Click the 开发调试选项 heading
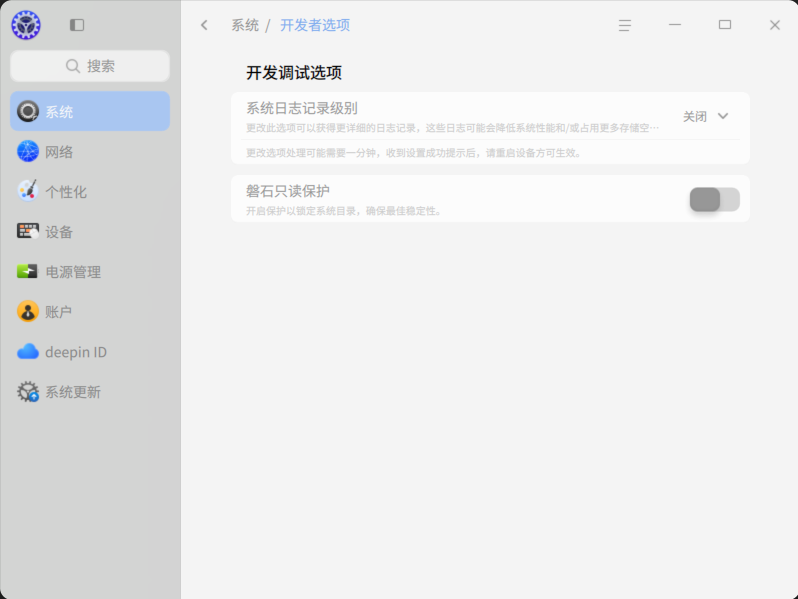The height and width of the screenshot is (599, 798). coord(294,72)
